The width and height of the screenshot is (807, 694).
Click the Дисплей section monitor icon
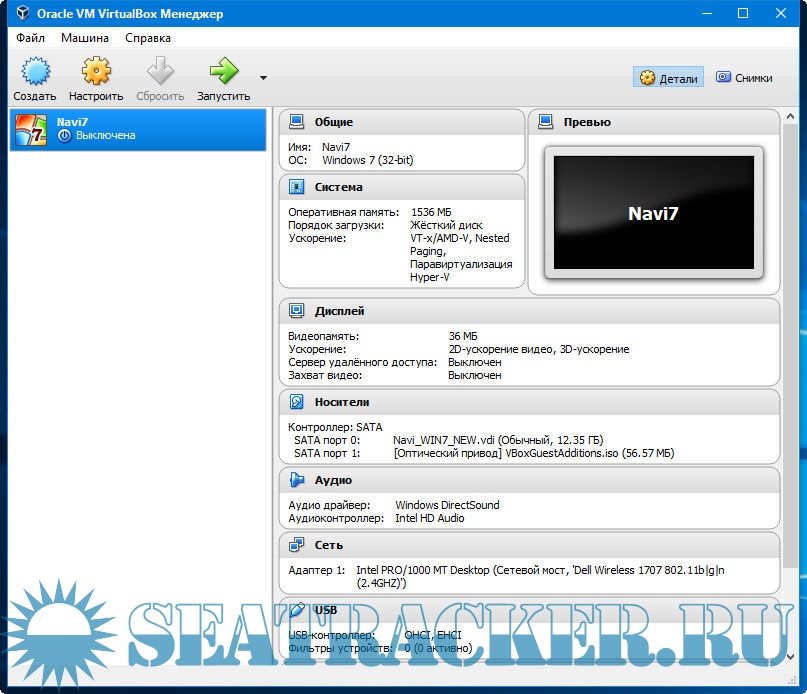[x=296, y=311]
